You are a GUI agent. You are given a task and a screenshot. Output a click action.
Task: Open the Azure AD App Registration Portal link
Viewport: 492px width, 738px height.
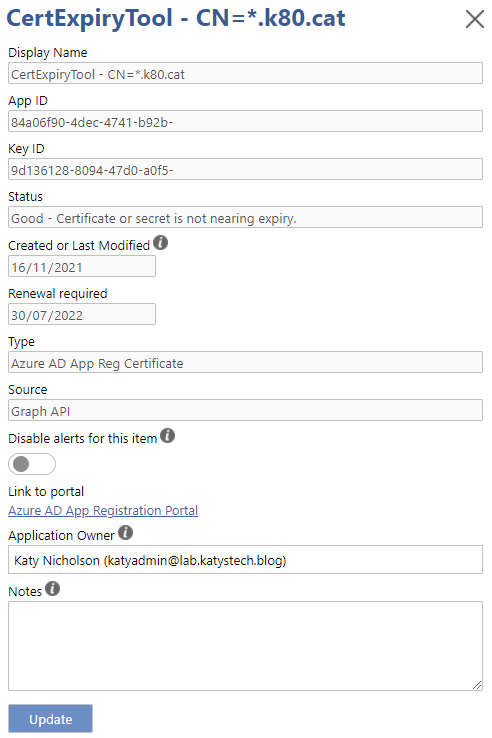tap(103, 511)
